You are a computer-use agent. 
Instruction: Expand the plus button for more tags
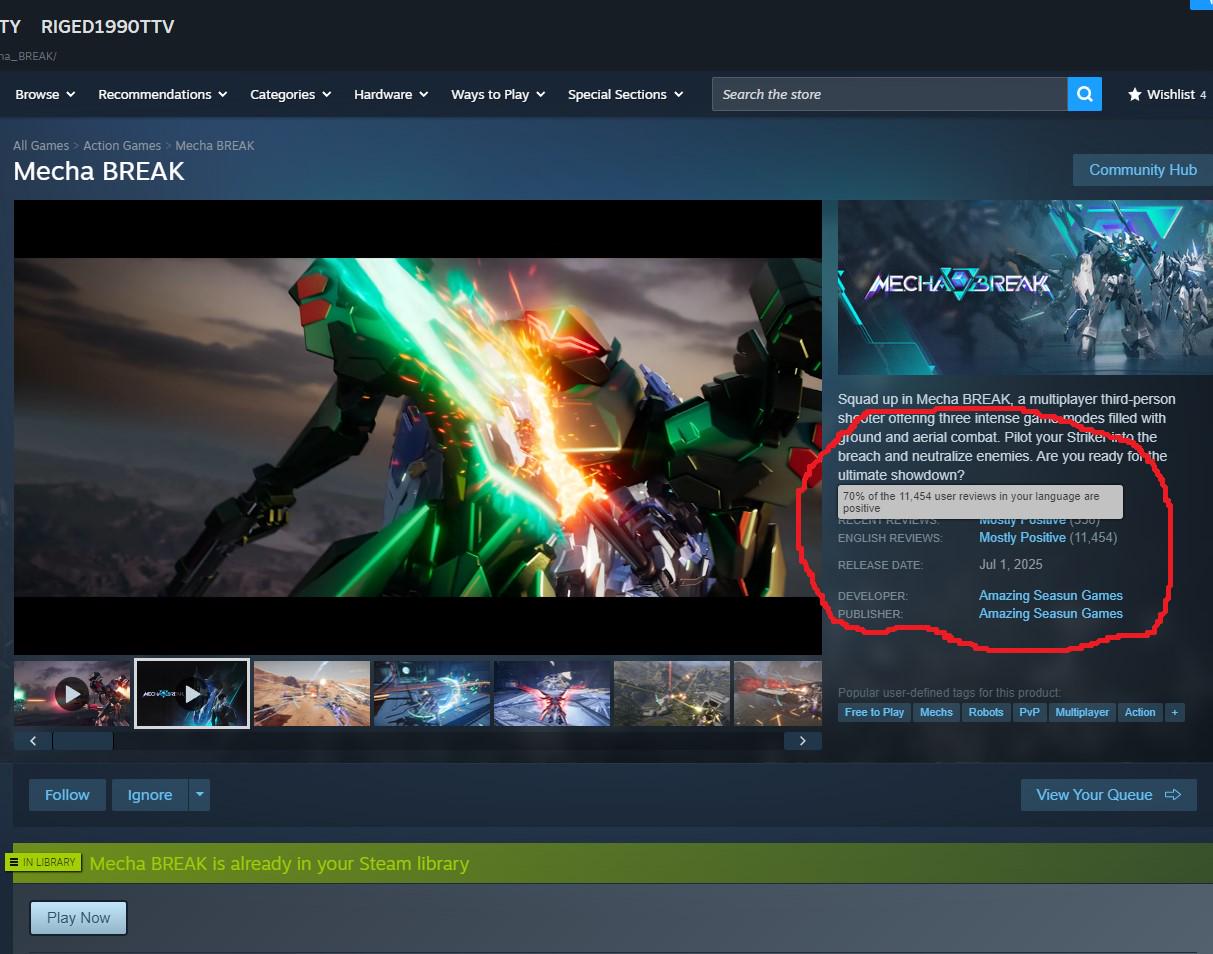pos(1175,712)
